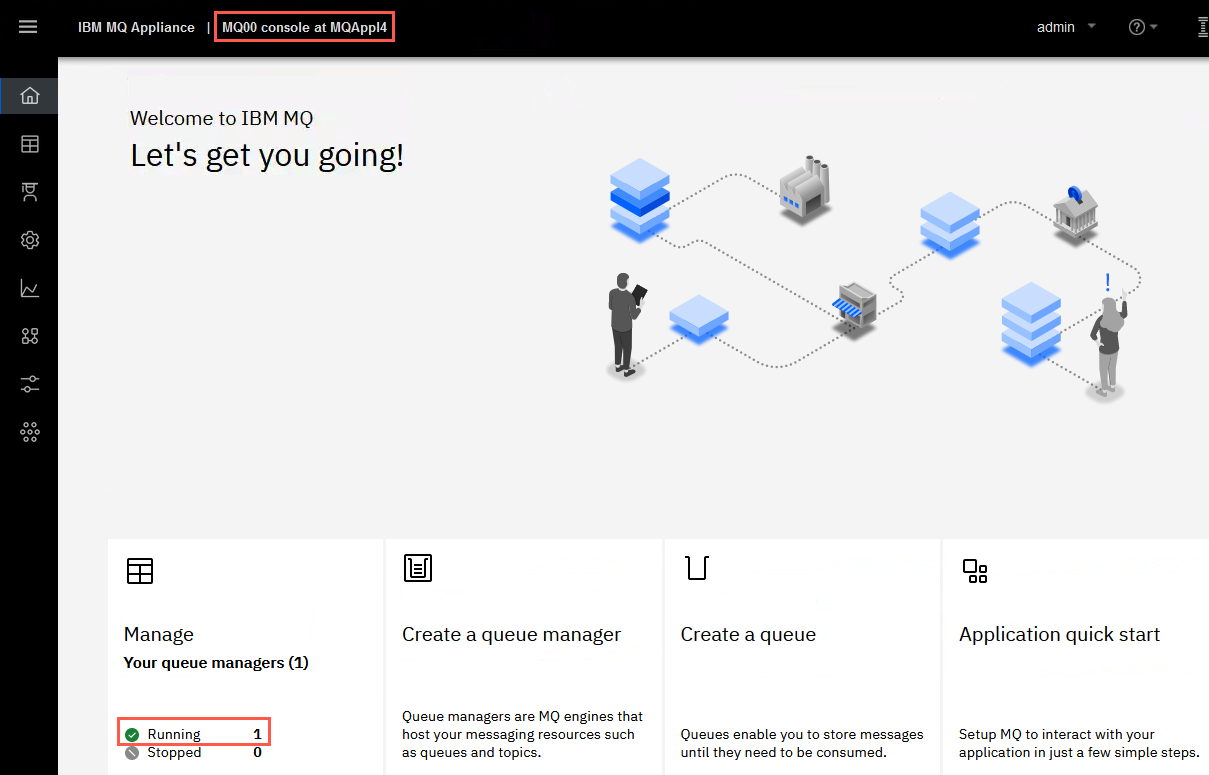This screenshot has width=1209, height=775.
Task: Open the sliders icon in the sidebar
Action: coord(30,384)
